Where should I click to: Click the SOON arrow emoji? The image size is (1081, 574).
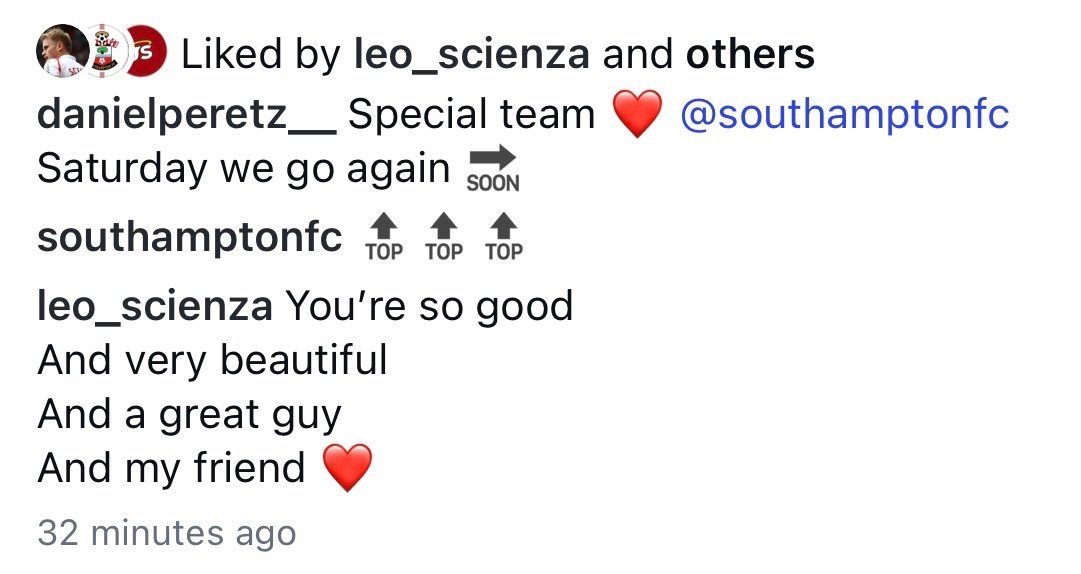tap(492, 168)
